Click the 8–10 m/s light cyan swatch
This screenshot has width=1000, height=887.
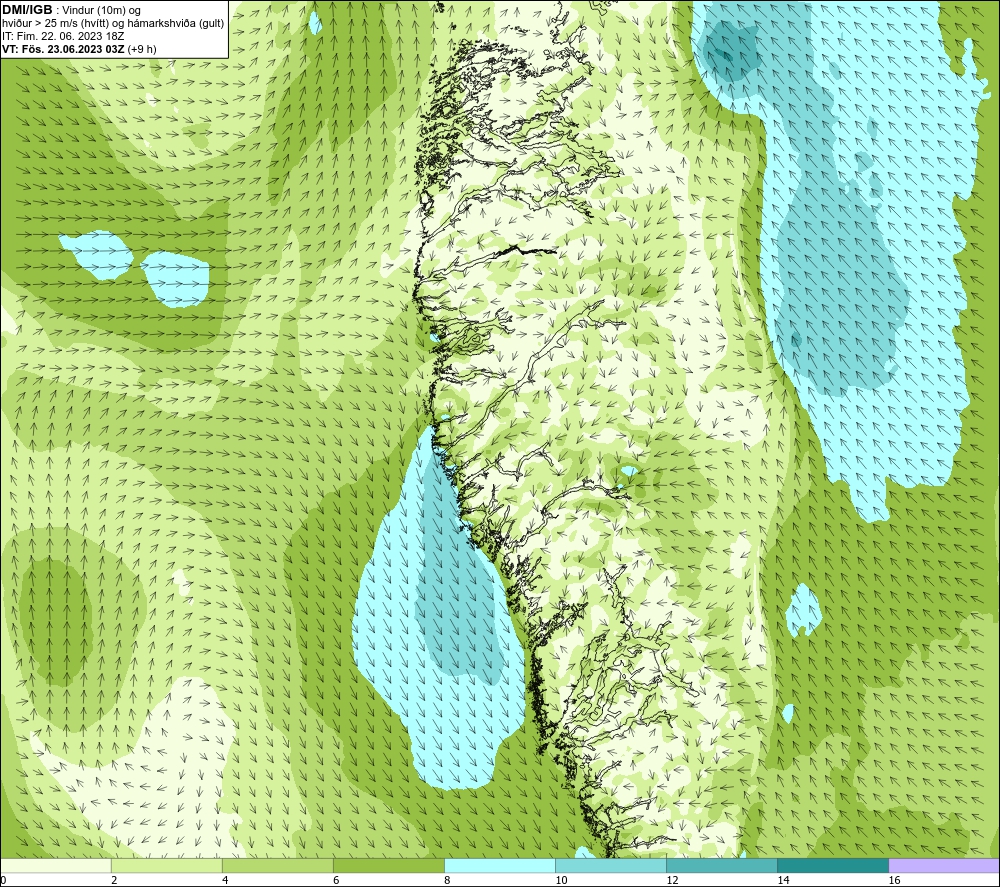click(x=500, y=866)
